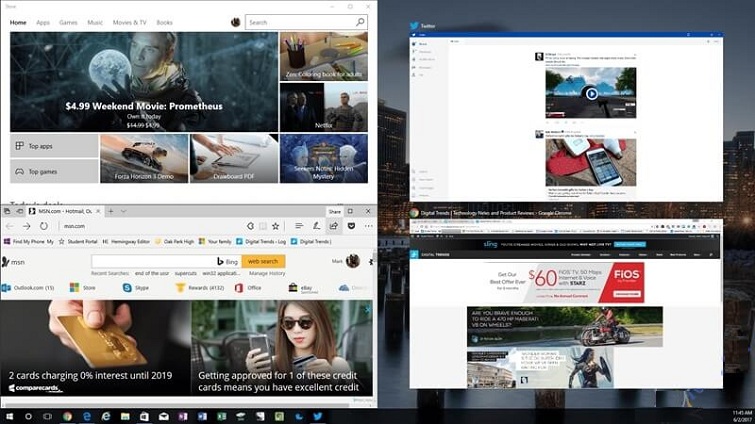This screenshot has width=755, height=424.
Task: Click the Store Search input field
Action: pos(300,22)
